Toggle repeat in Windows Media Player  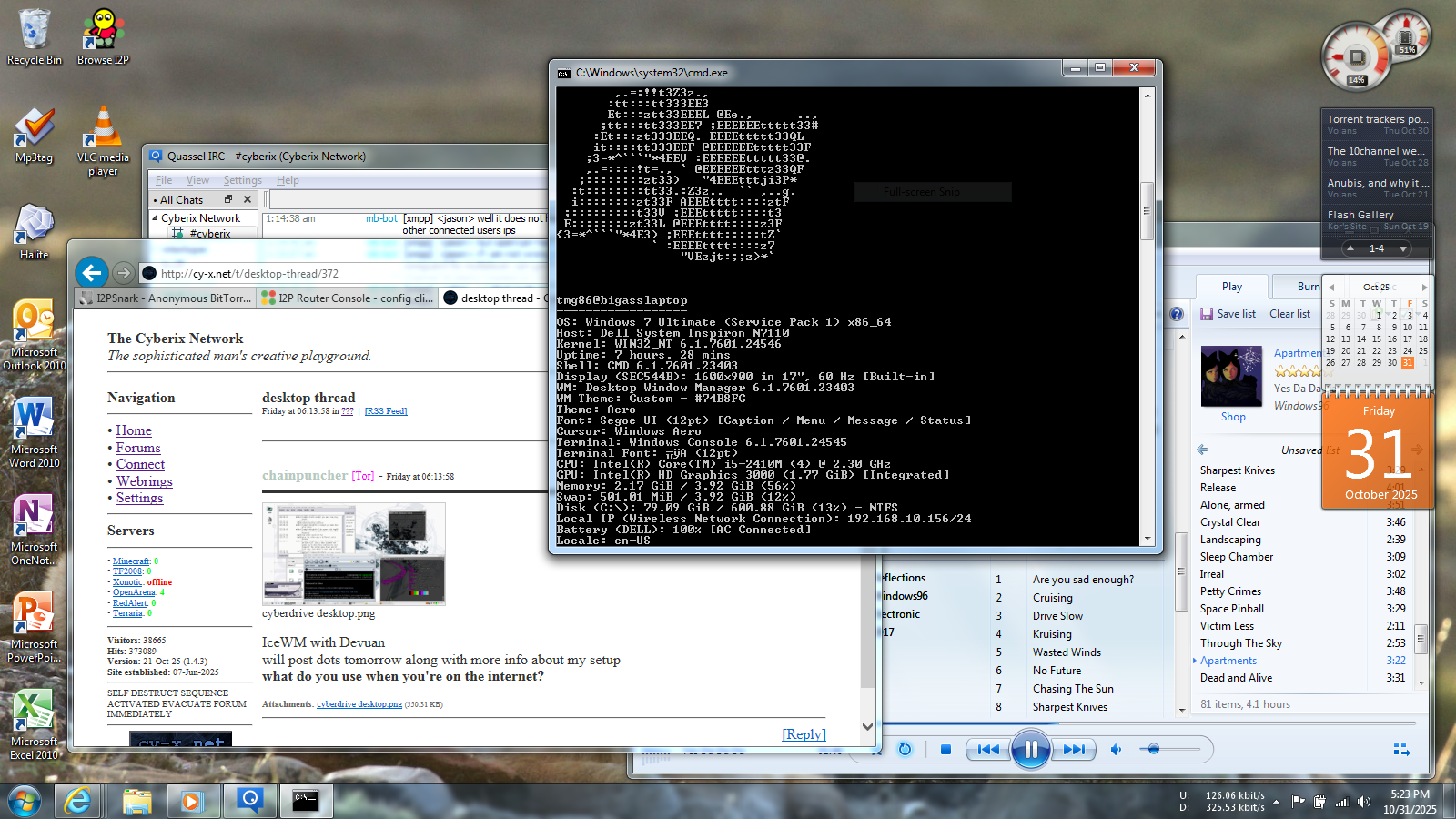905,750
